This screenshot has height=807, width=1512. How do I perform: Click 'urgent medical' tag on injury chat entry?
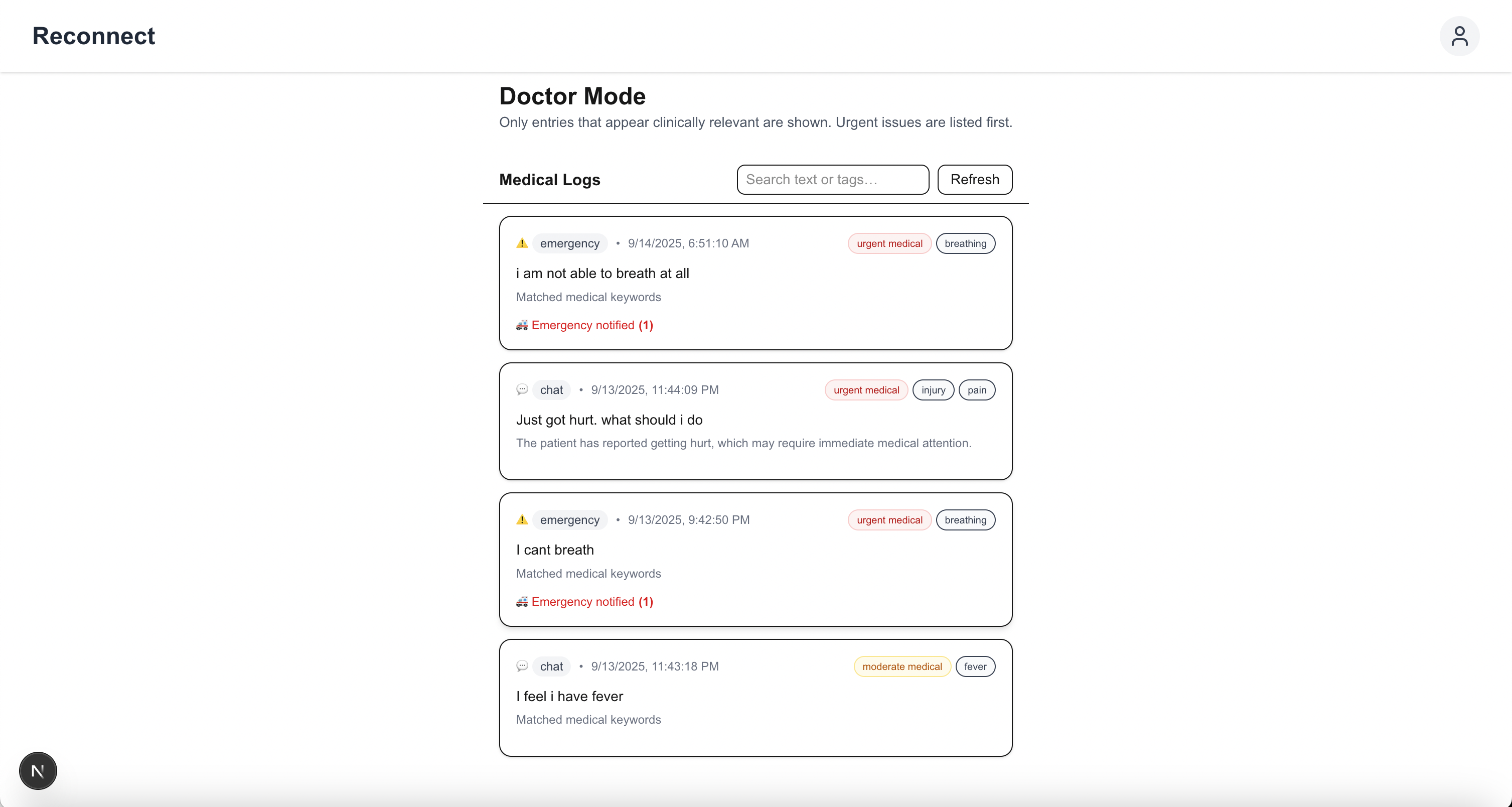866,390
